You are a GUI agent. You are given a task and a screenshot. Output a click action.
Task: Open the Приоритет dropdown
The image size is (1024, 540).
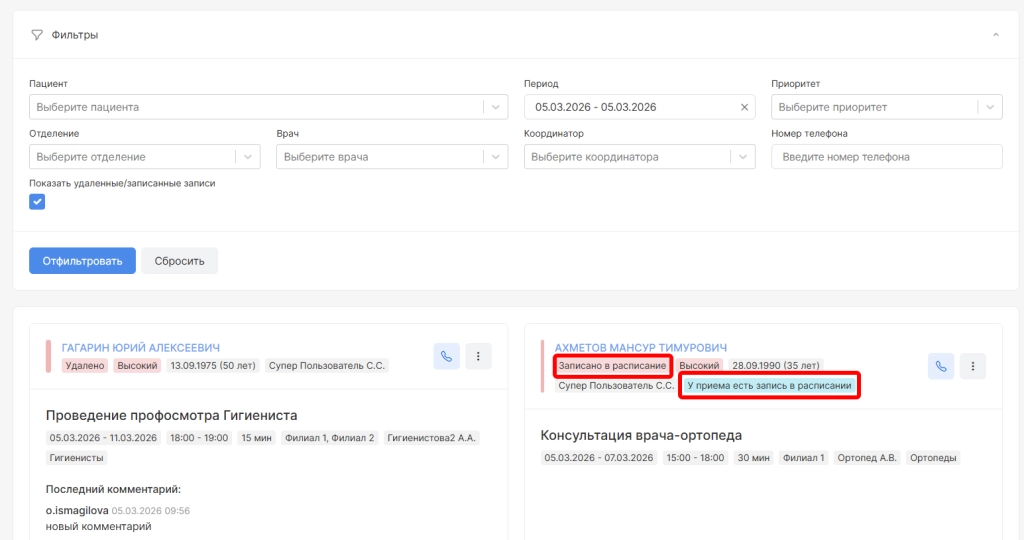(x=990, y=107)
